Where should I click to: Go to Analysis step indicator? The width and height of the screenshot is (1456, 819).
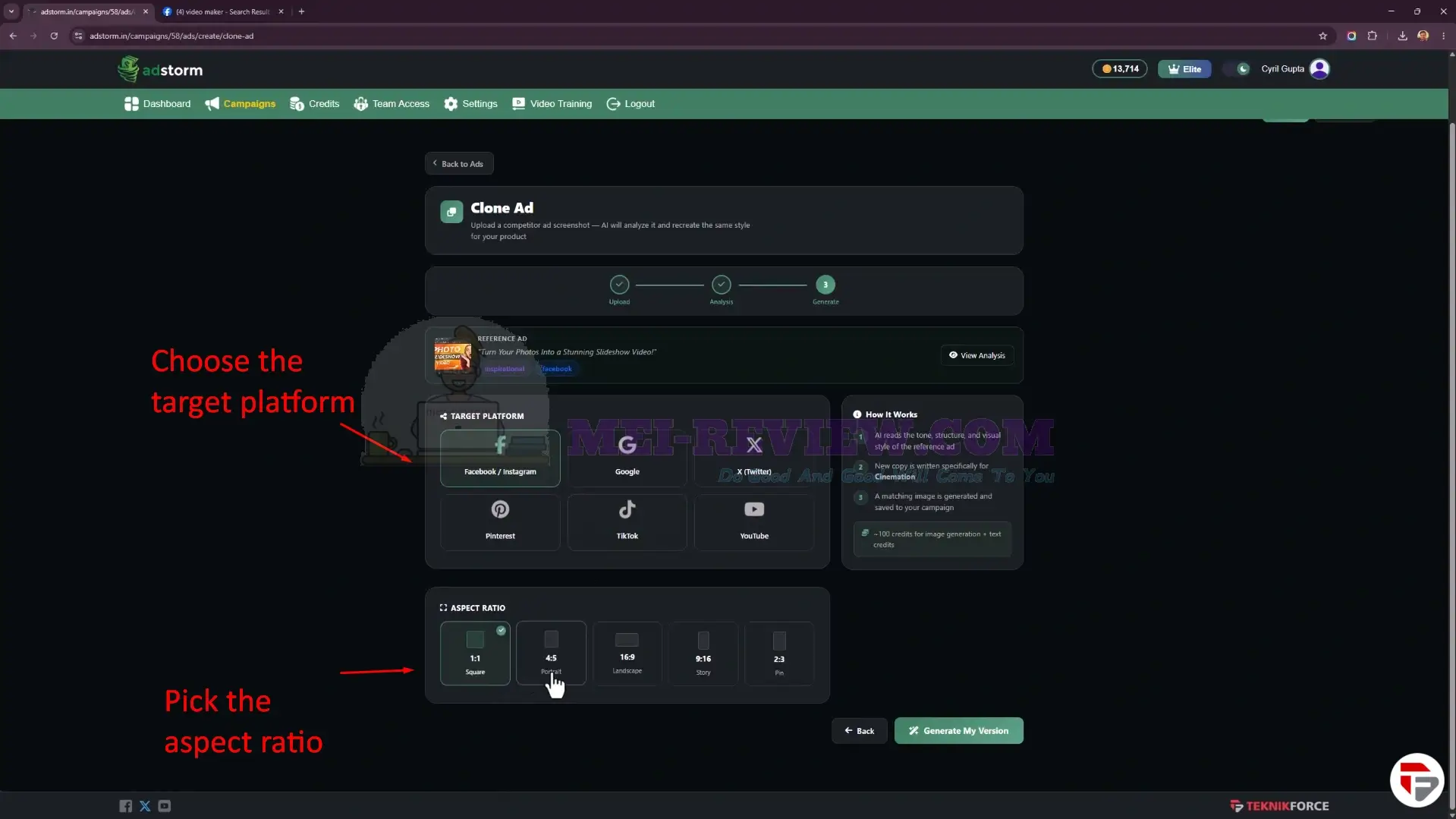pyautogui.click(x=722, y=285)
